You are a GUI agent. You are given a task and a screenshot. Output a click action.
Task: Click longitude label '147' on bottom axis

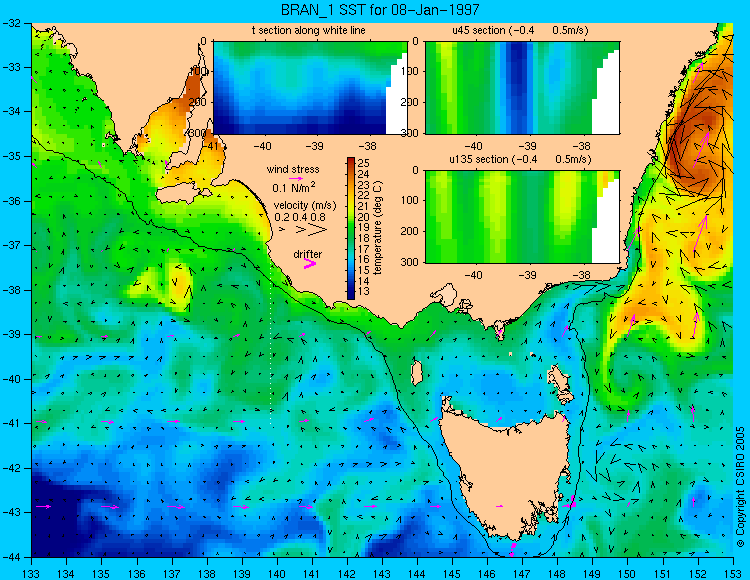tap(522, 574)
